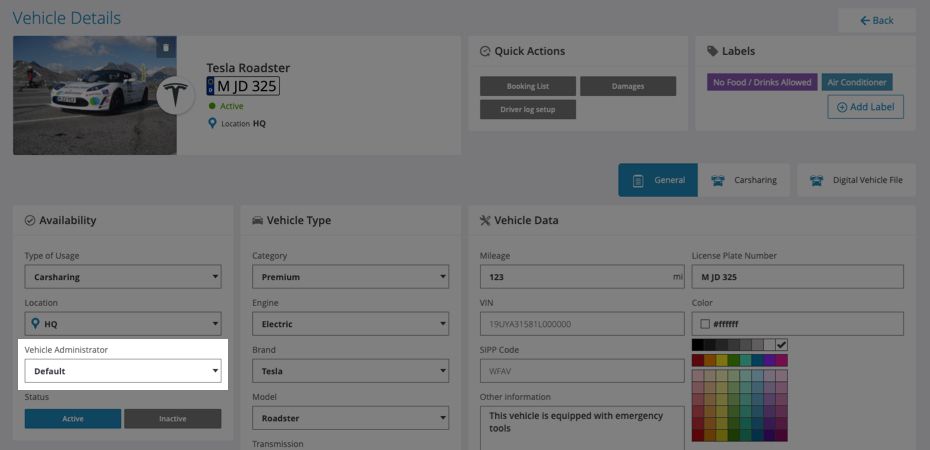Image resolution: width=930 pixels, height=450 pixels.
Task: Click the Labels tag icon
Action: [x=712, y=51]
